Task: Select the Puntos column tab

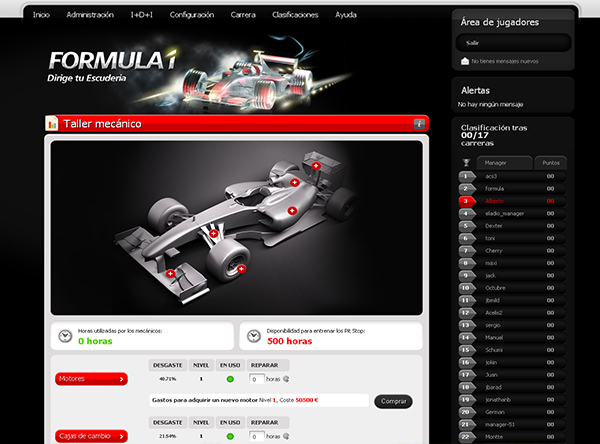Action: click(x=551, y=163)
